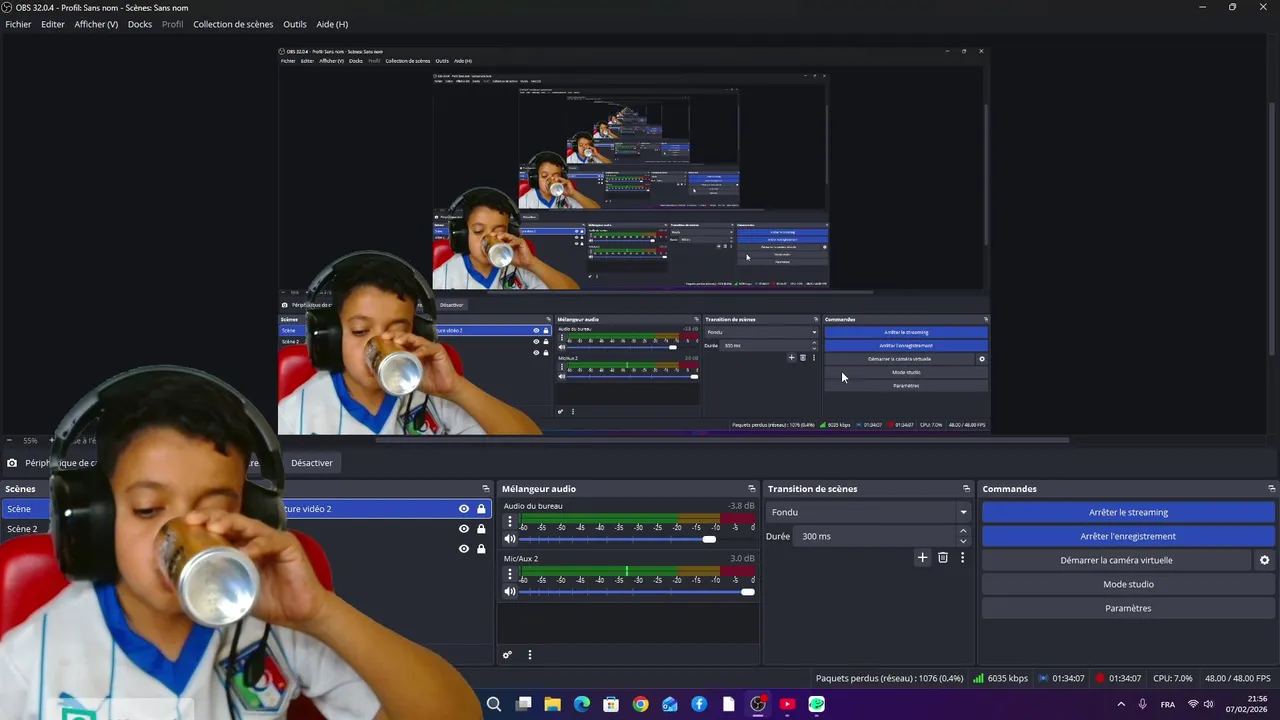Click the preview horizontal scrollbar
This screenshot has width=1280, height=720.
(722, 439)
